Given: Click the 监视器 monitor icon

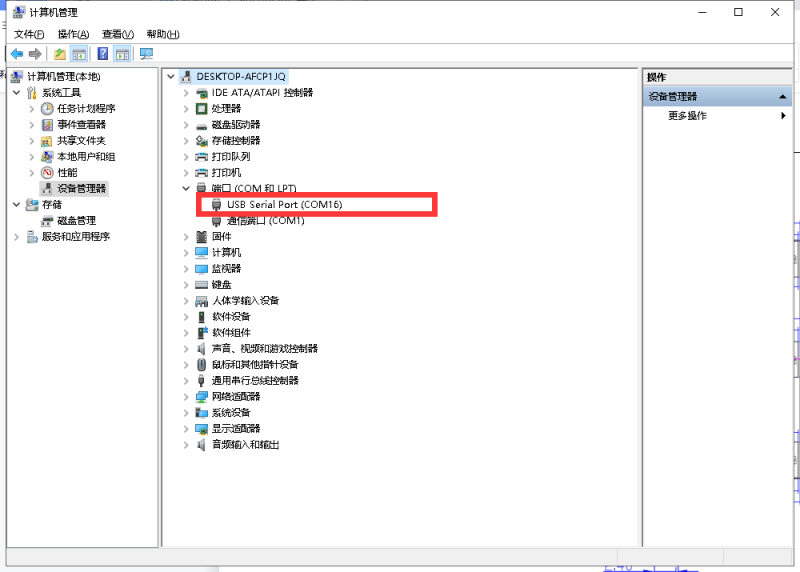Looking at the screenshot, I should pyautogui.click(x=202, y=269).
